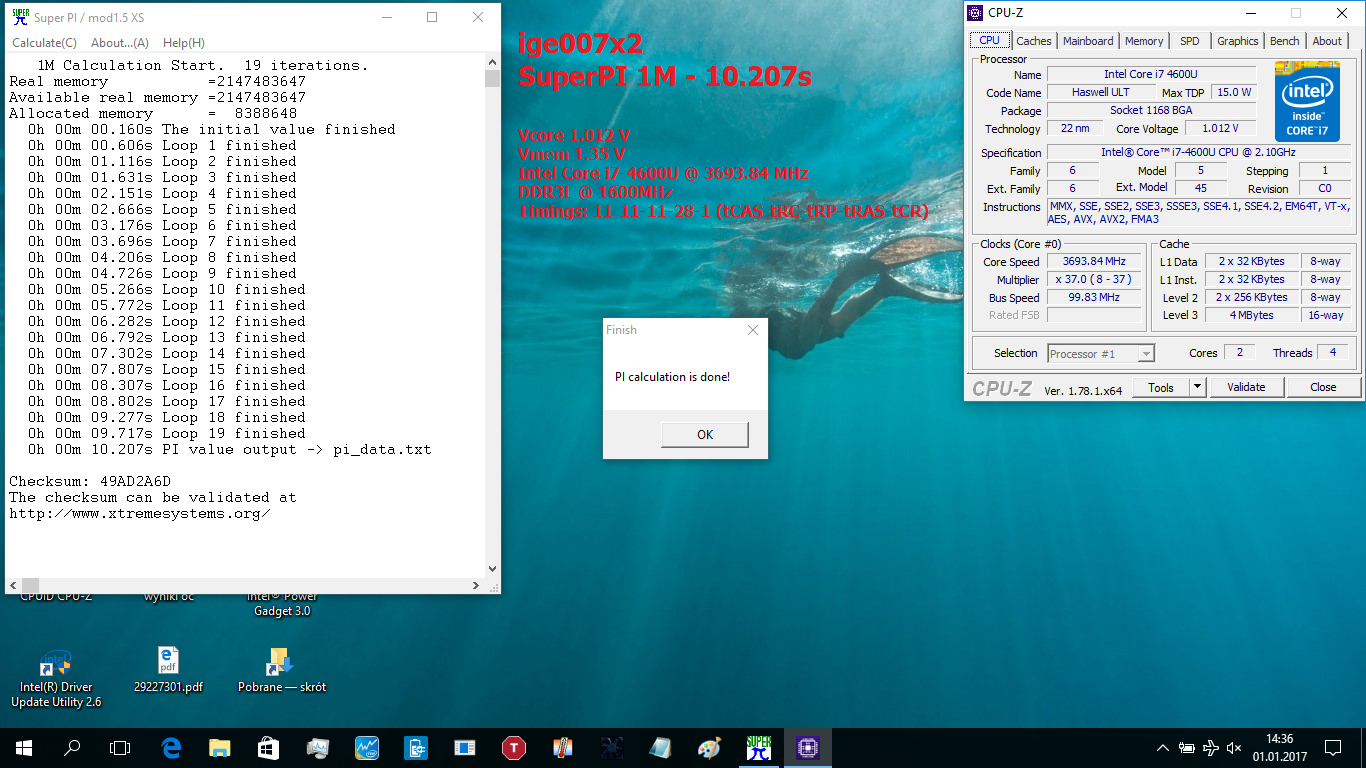
Task: Open the Action Center notification icon
Action: pos(1334,747)
